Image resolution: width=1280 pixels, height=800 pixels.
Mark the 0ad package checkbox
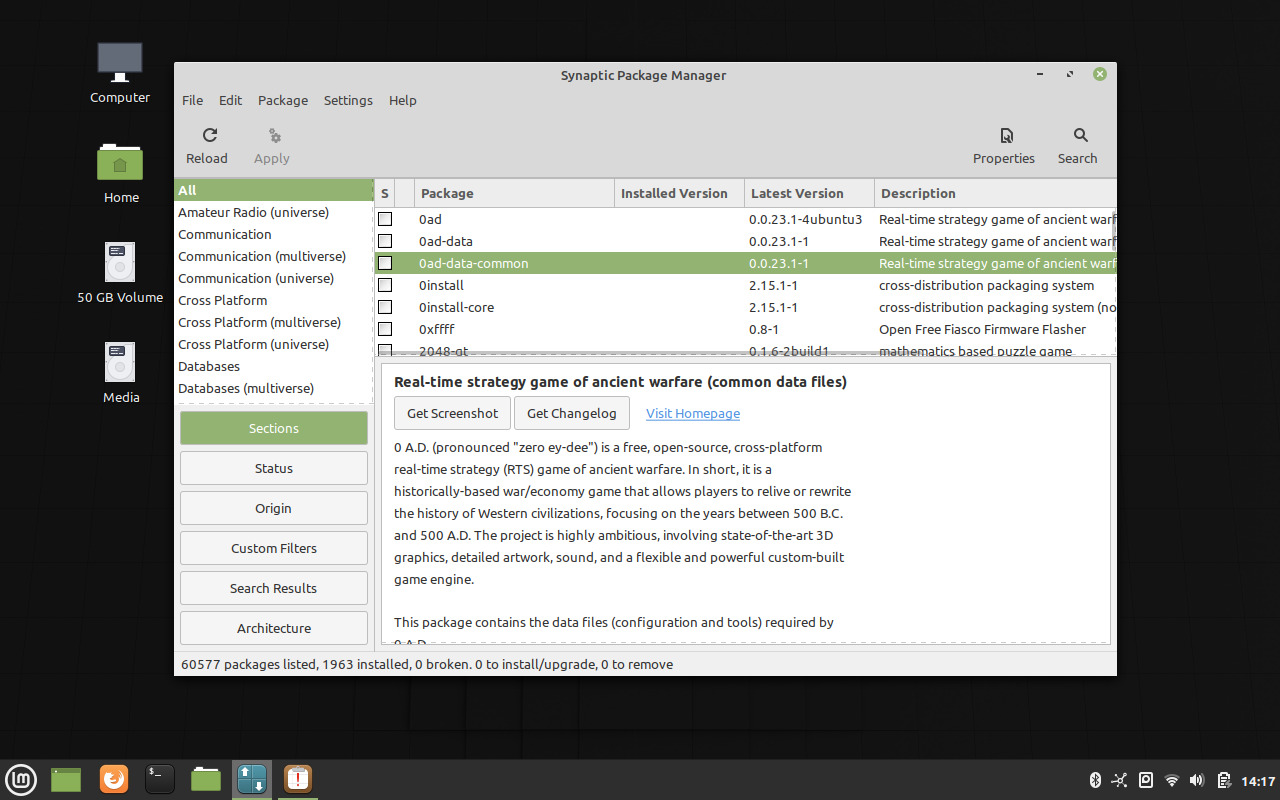coord(385,219)
